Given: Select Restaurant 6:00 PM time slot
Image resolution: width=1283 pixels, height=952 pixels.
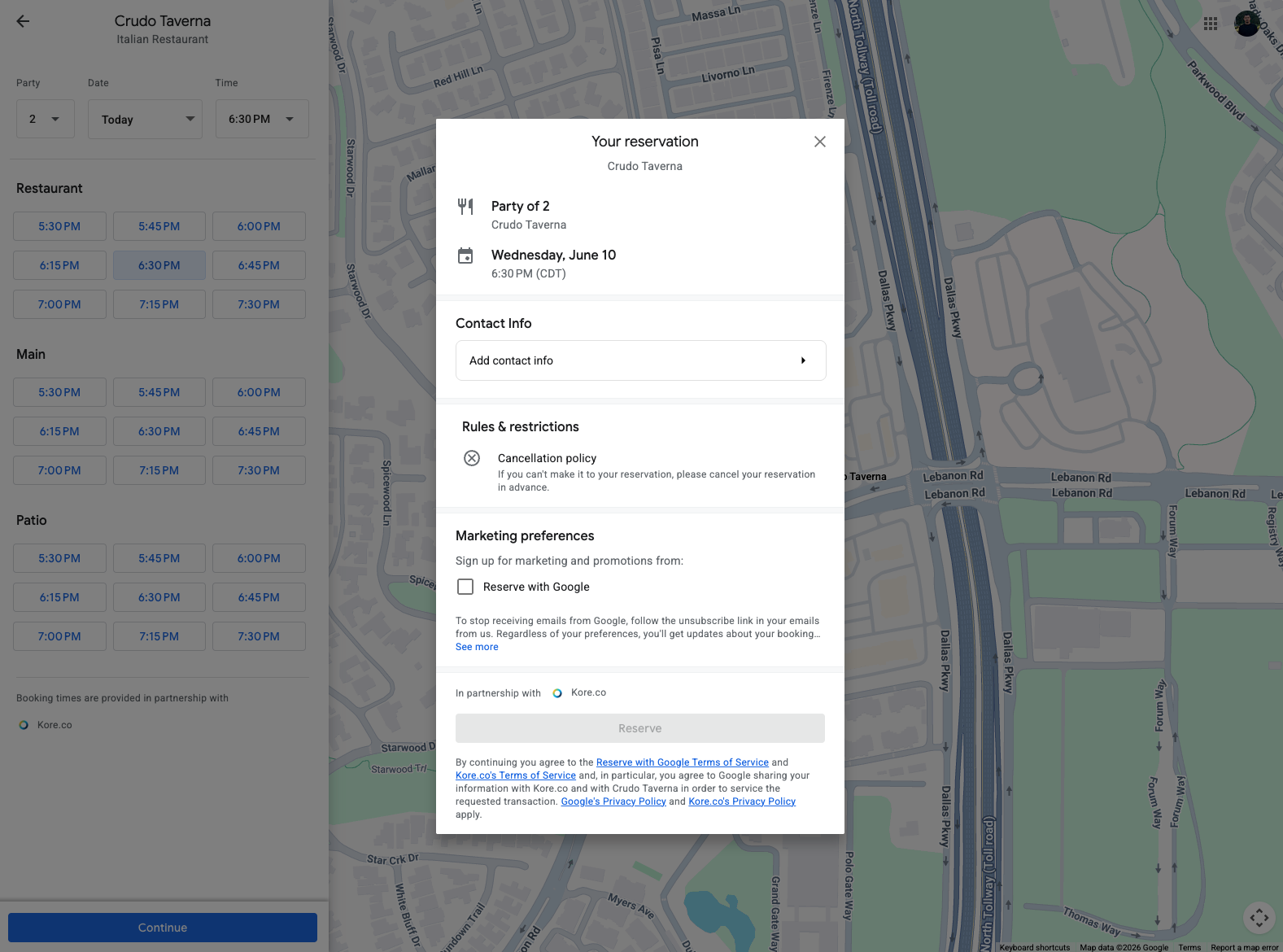Looking at the screenshot, I should pyautogui.click(x=259, y=226).
